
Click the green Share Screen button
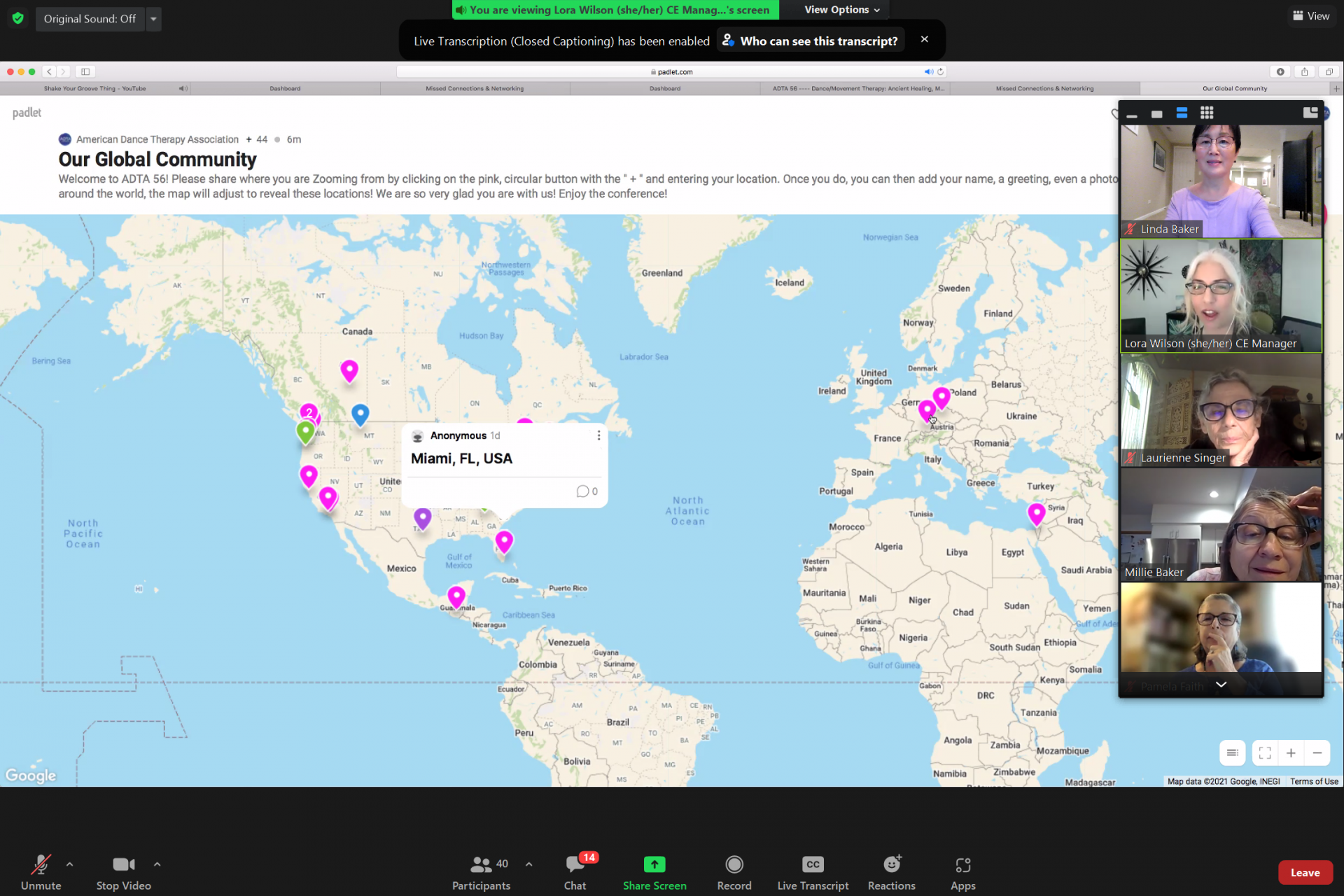[x=654, y=872]
